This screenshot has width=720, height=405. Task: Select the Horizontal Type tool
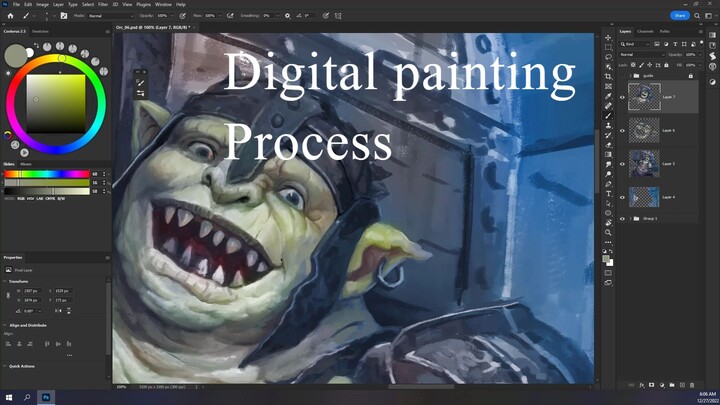608,193
